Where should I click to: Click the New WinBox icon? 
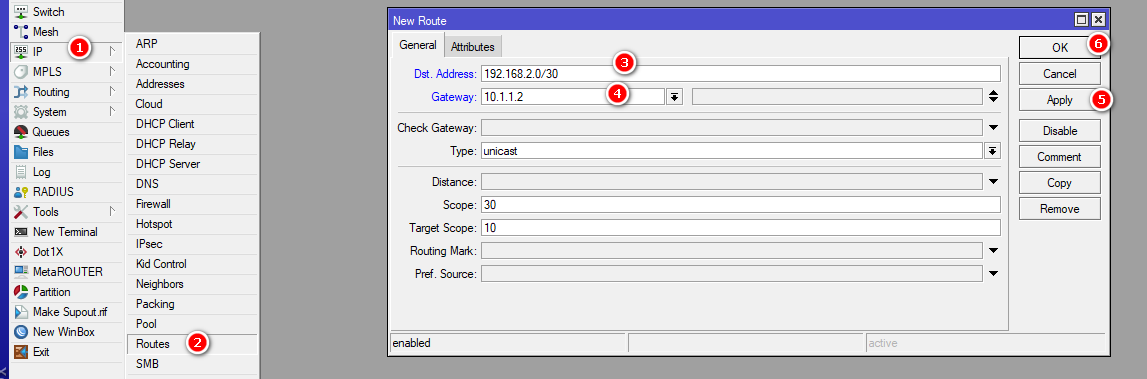point(21,331)
